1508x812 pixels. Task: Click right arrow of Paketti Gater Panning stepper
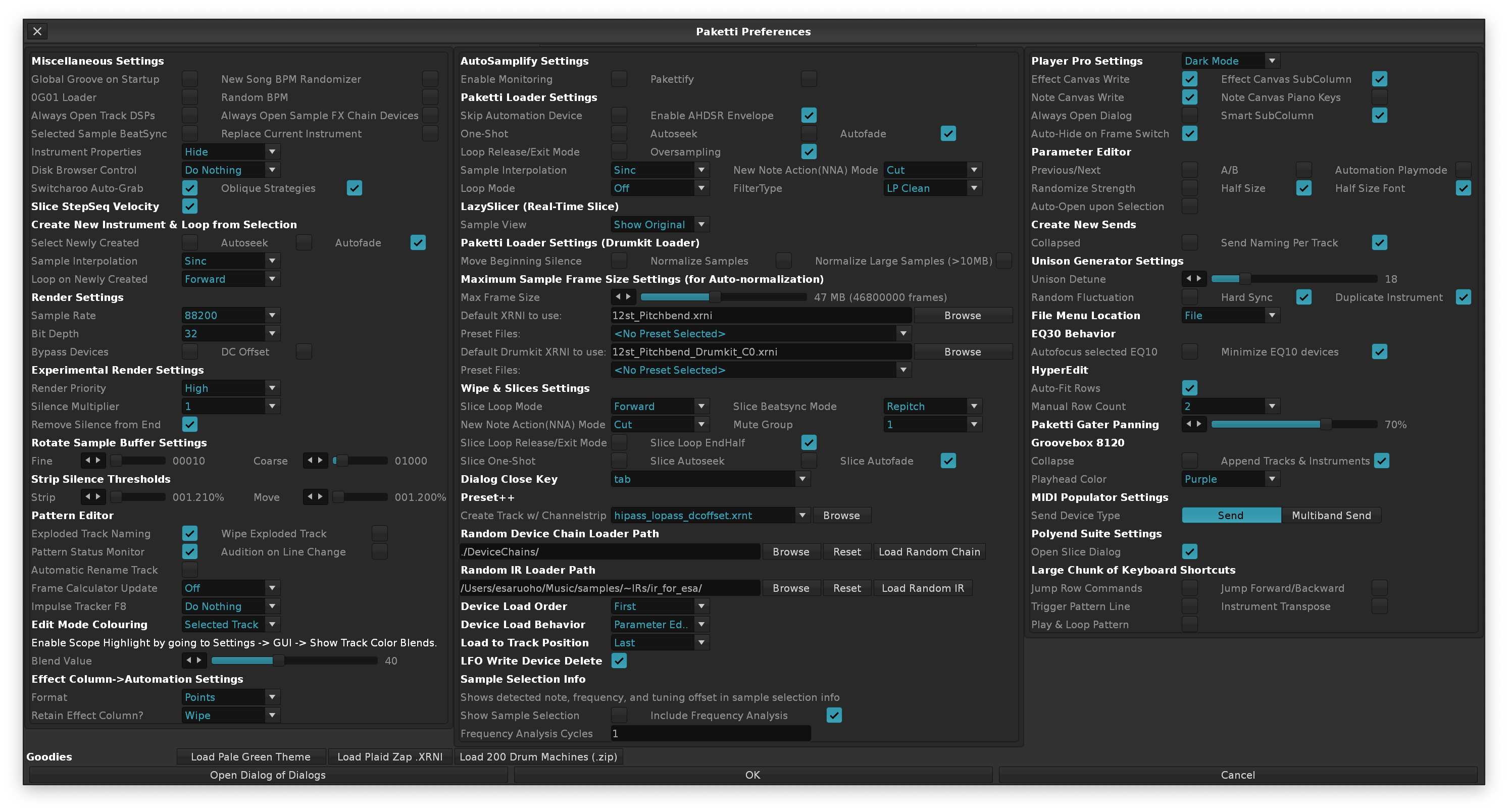[x=1199, y=424]
